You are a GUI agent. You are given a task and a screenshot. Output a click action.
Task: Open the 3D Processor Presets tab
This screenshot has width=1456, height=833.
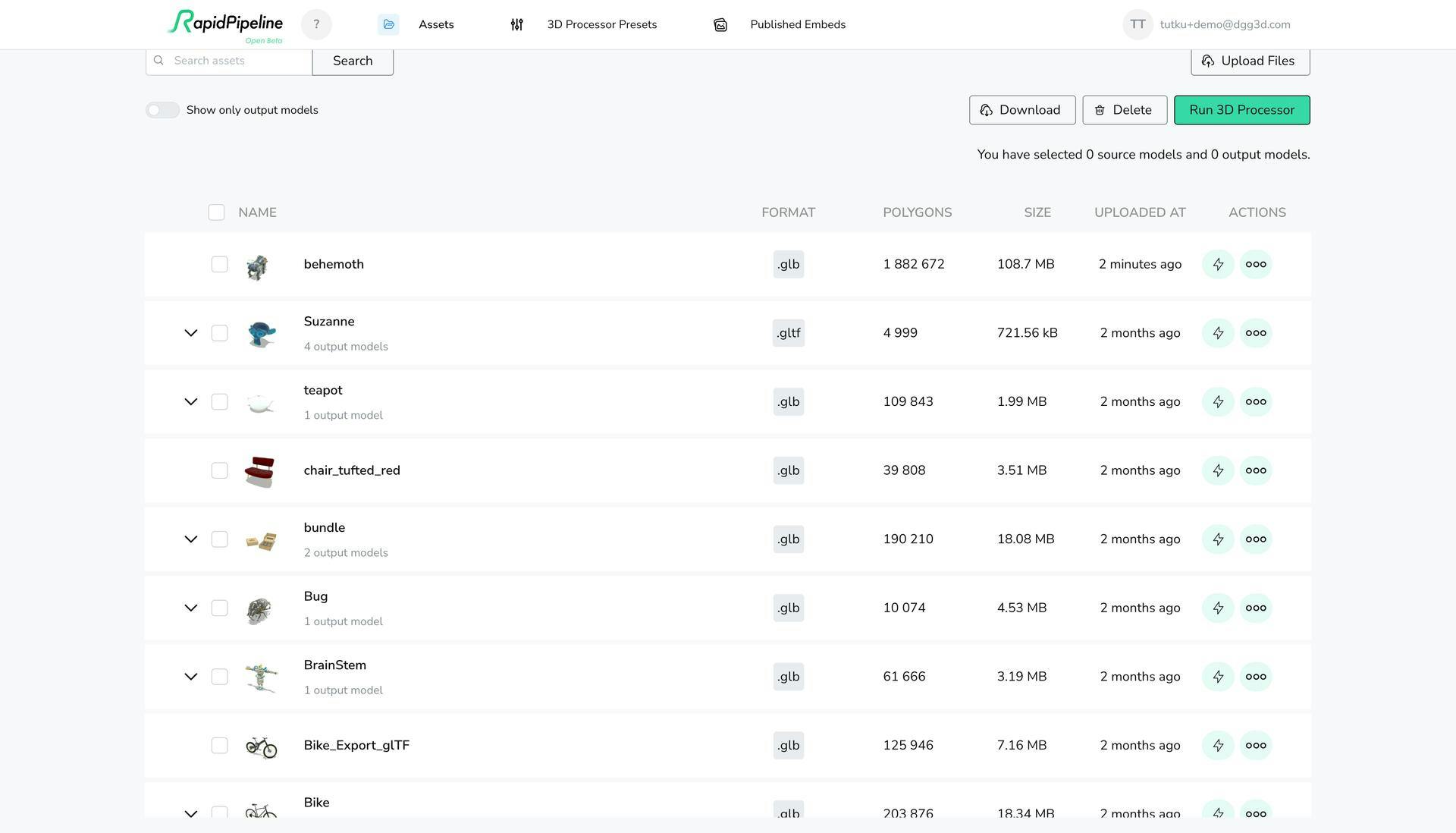[x=583, y=24]
